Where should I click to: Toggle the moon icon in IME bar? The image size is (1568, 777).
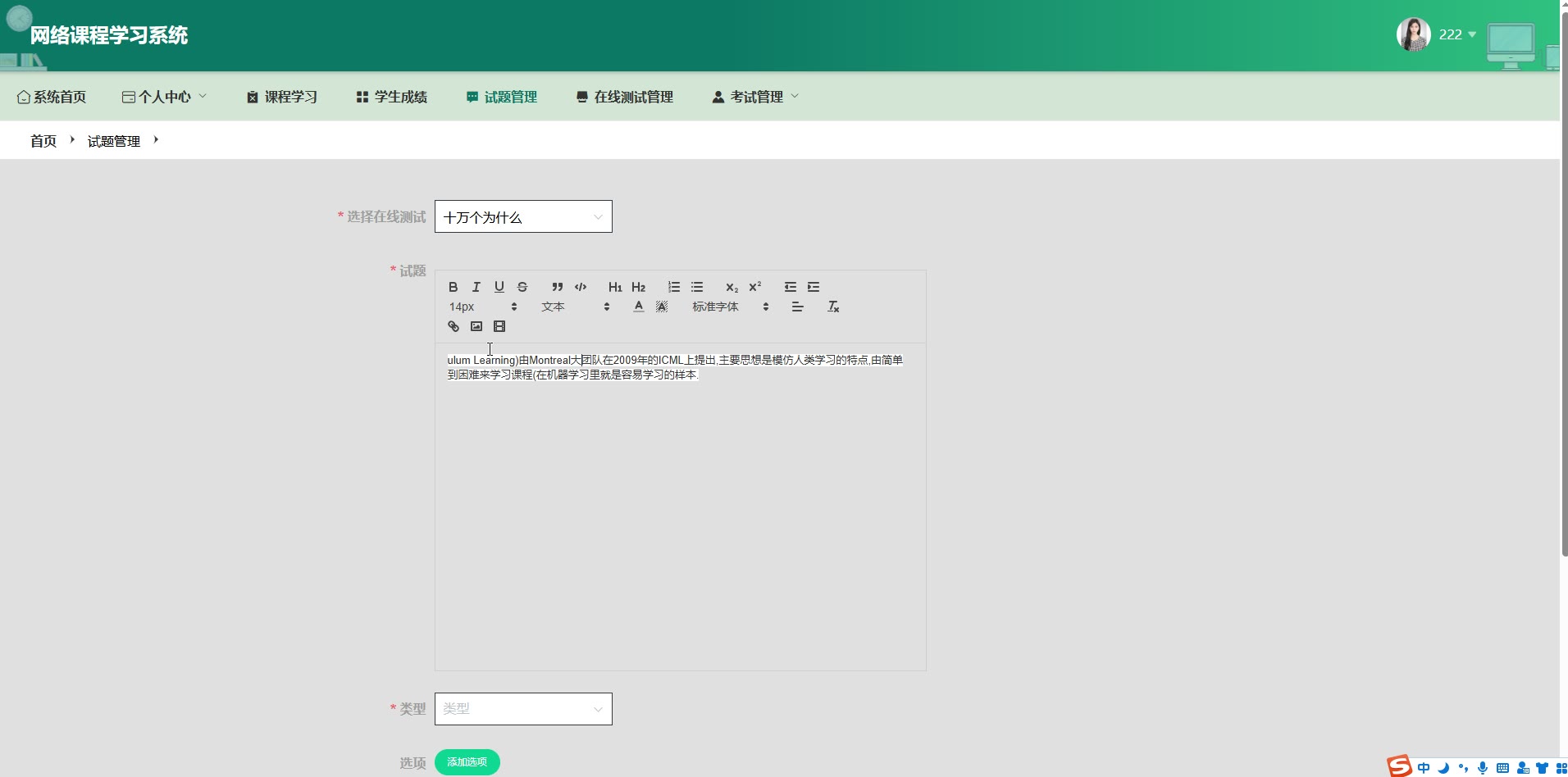point(1443,768)
